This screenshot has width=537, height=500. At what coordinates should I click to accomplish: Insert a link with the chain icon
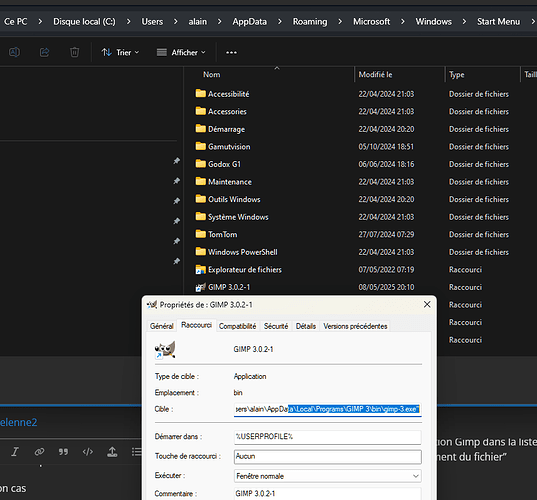click(39, 452)
